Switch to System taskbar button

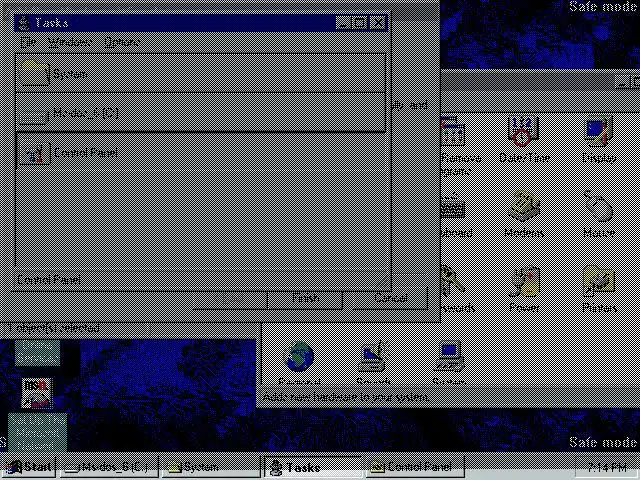(x=211, y=467)
